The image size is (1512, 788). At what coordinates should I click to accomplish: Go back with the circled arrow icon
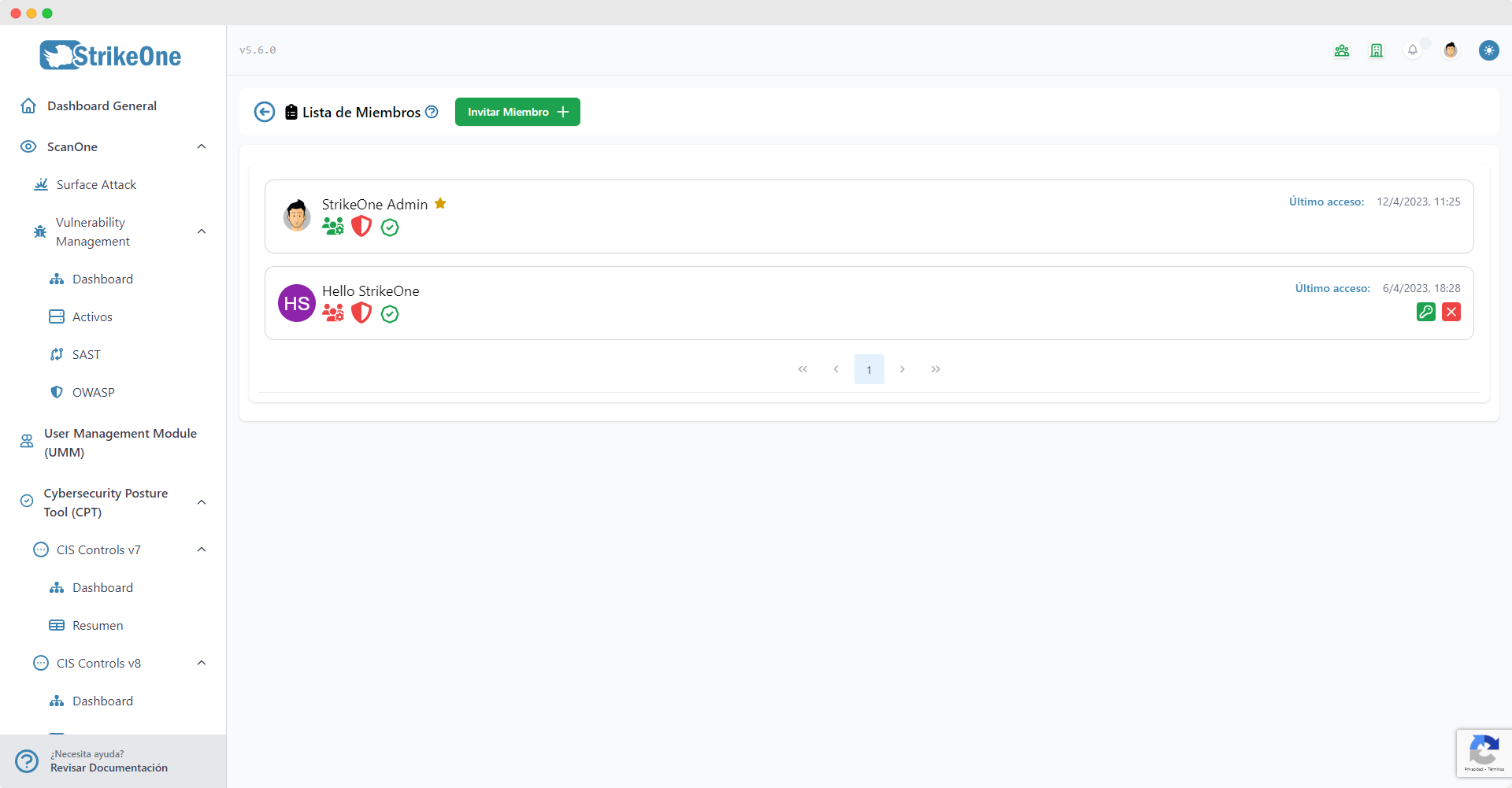265,112
